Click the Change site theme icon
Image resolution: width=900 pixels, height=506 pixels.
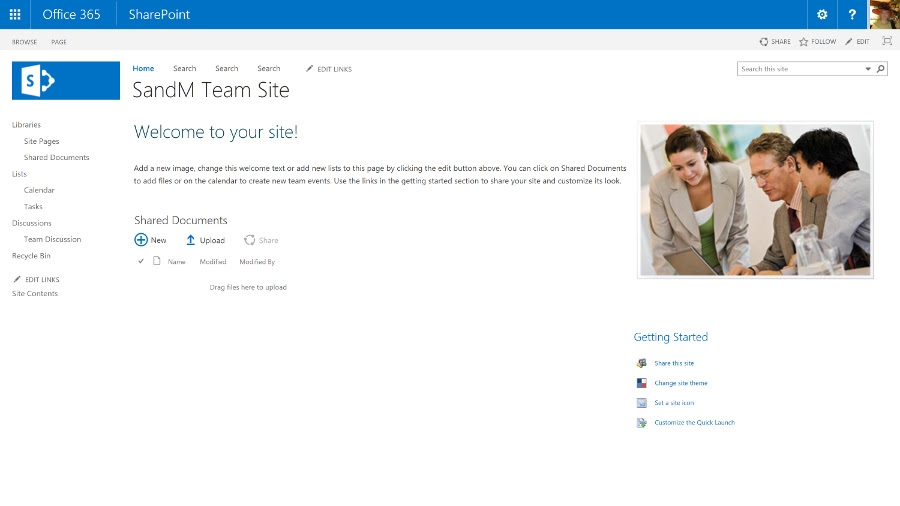(642, 383)
